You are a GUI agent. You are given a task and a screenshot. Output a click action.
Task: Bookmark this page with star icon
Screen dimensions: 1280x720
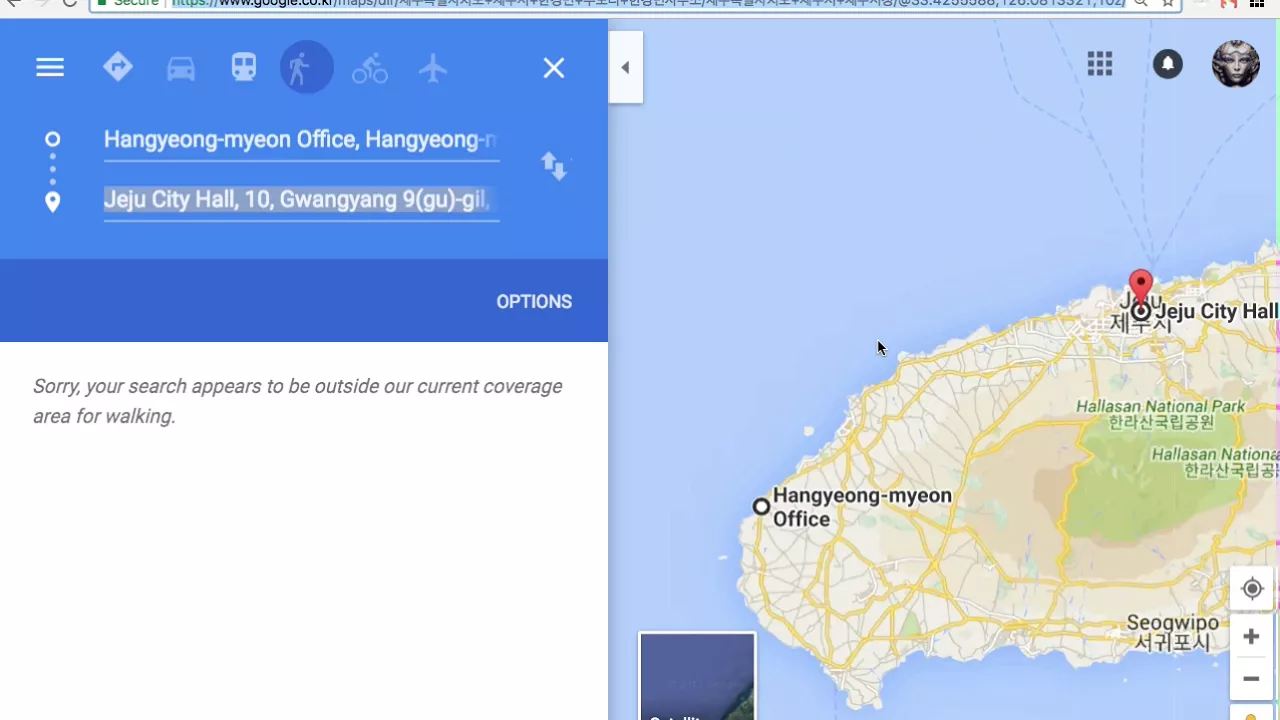(1167, 3)
